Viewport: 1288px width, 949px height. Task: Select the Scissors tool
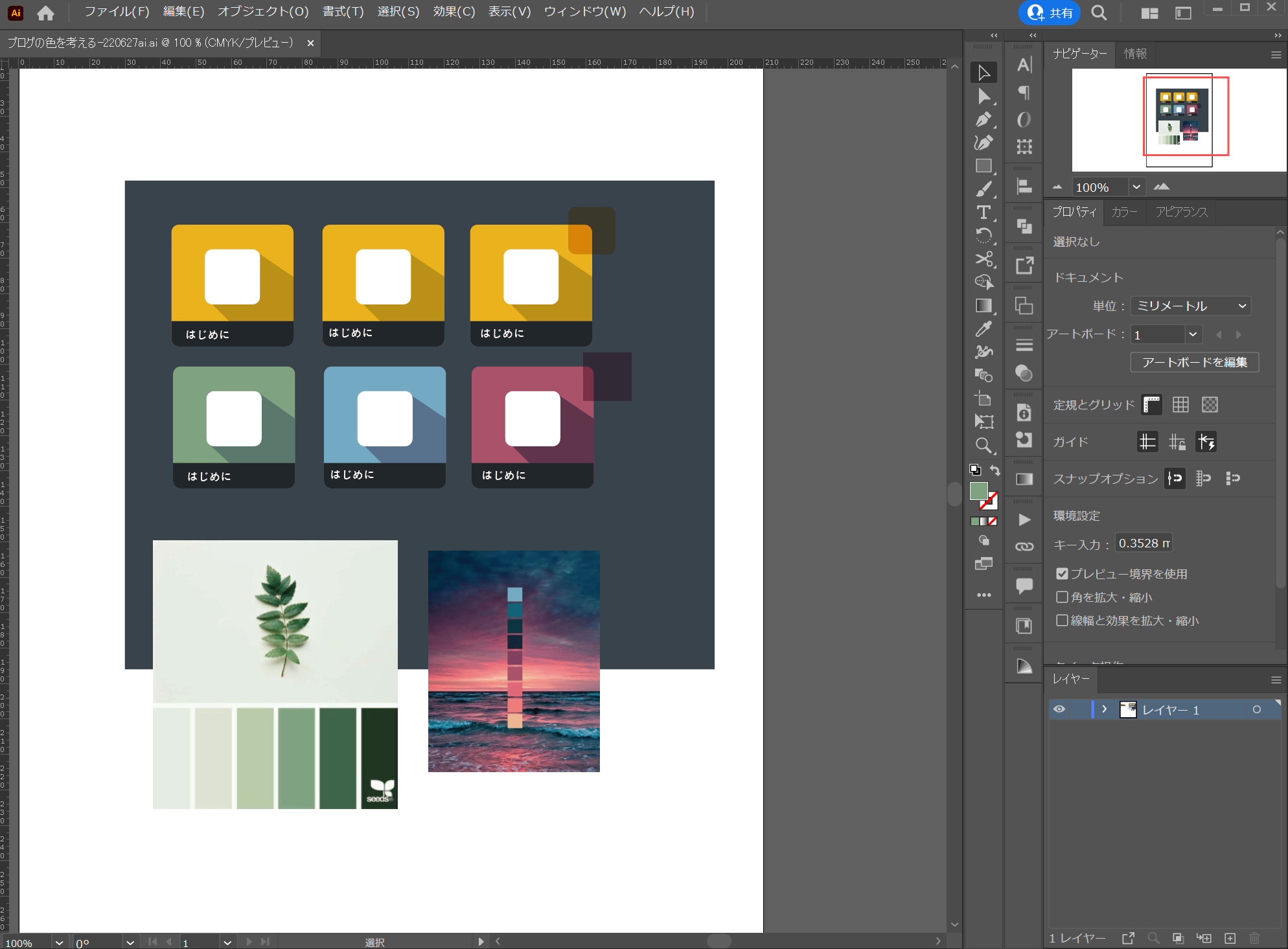[983, 259]
